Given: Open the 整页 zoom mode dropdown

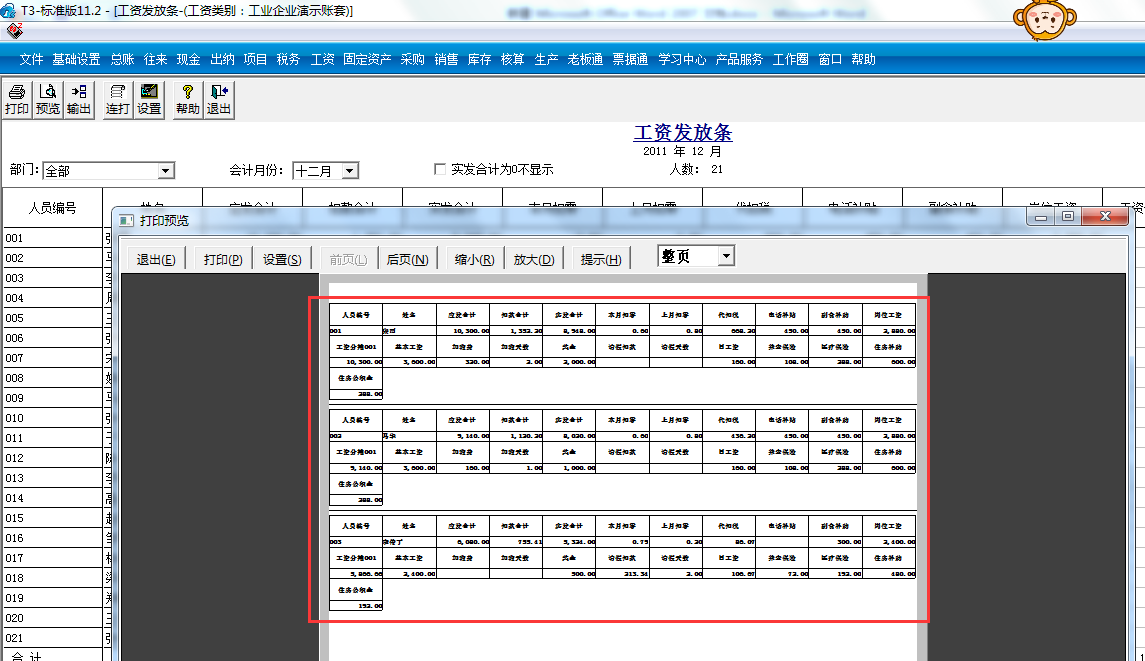Looking at the screenshot, I should 726,257.
